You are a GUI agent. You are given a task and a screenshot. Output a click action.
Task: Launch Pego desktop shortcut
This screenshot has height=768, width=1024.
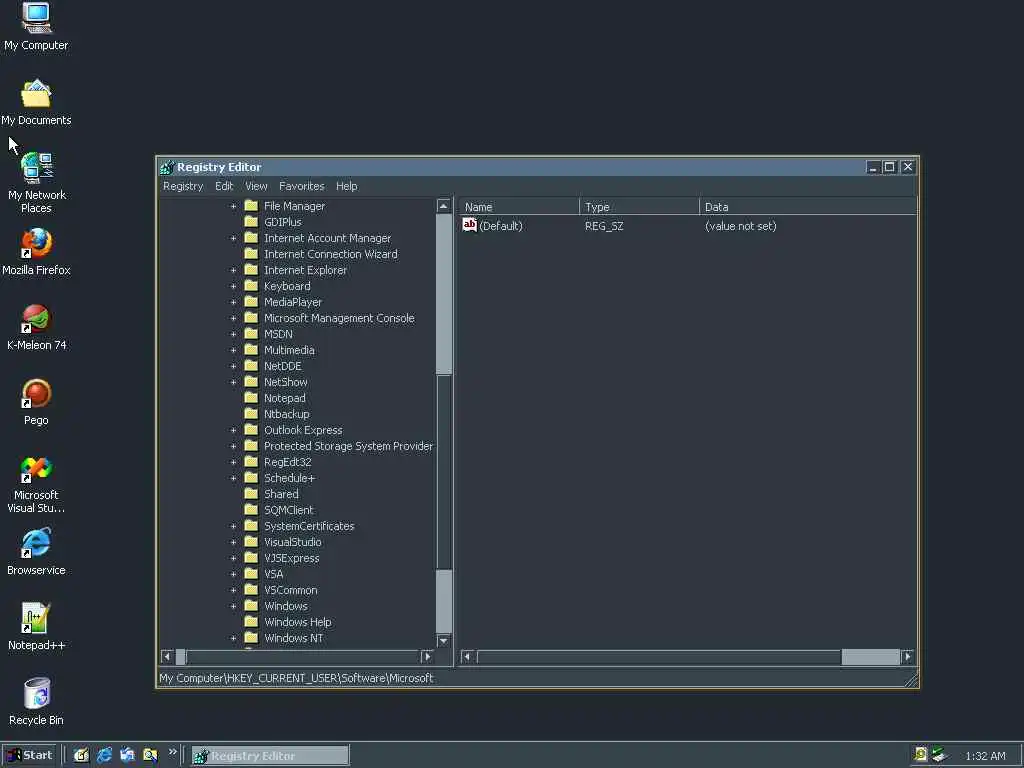36,394
